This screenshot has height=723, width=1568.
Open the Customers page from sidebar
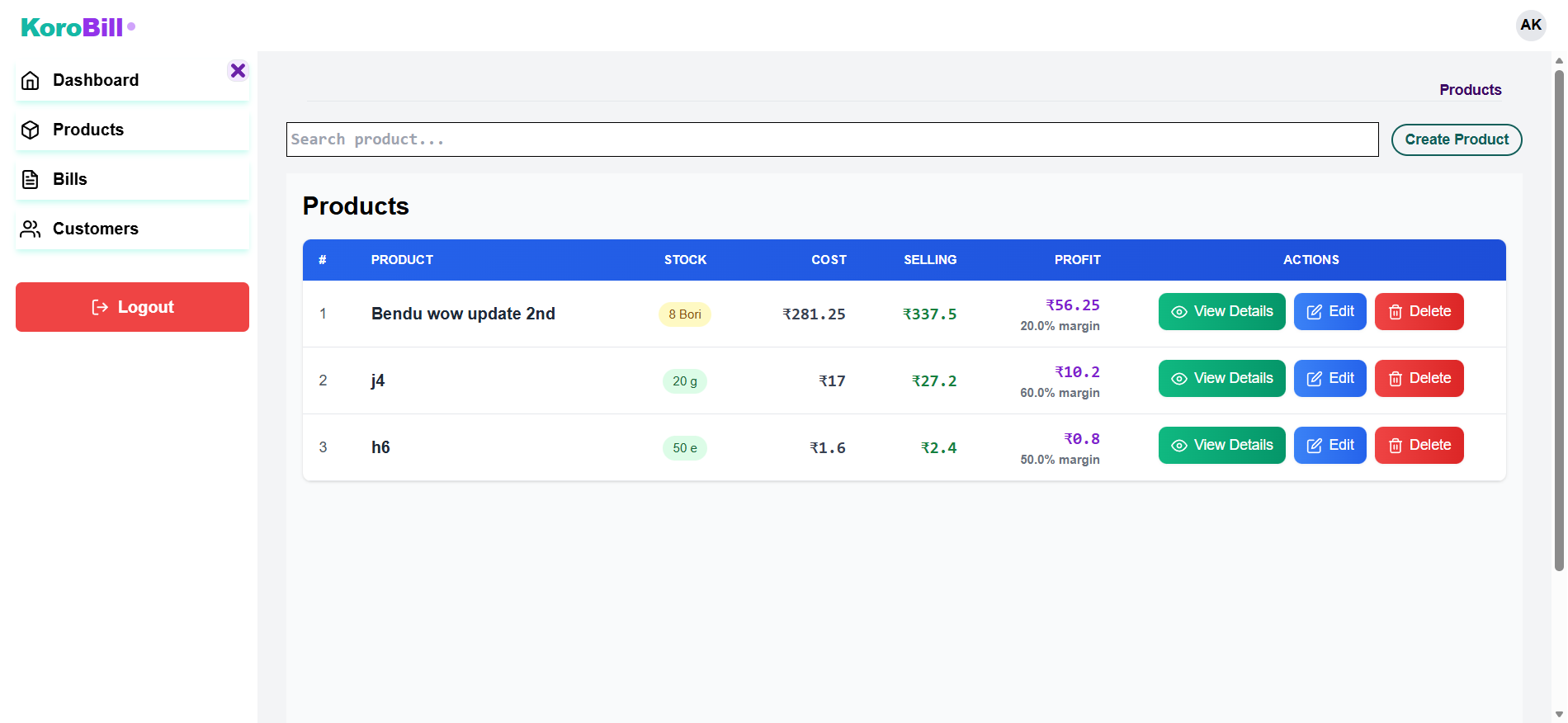(x=95, y=229)
